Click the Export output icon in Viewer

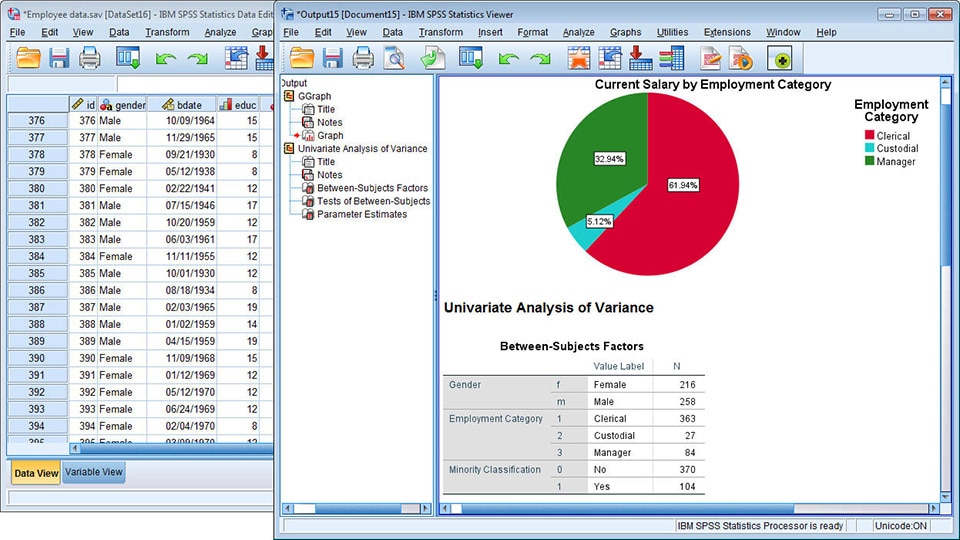433,59
